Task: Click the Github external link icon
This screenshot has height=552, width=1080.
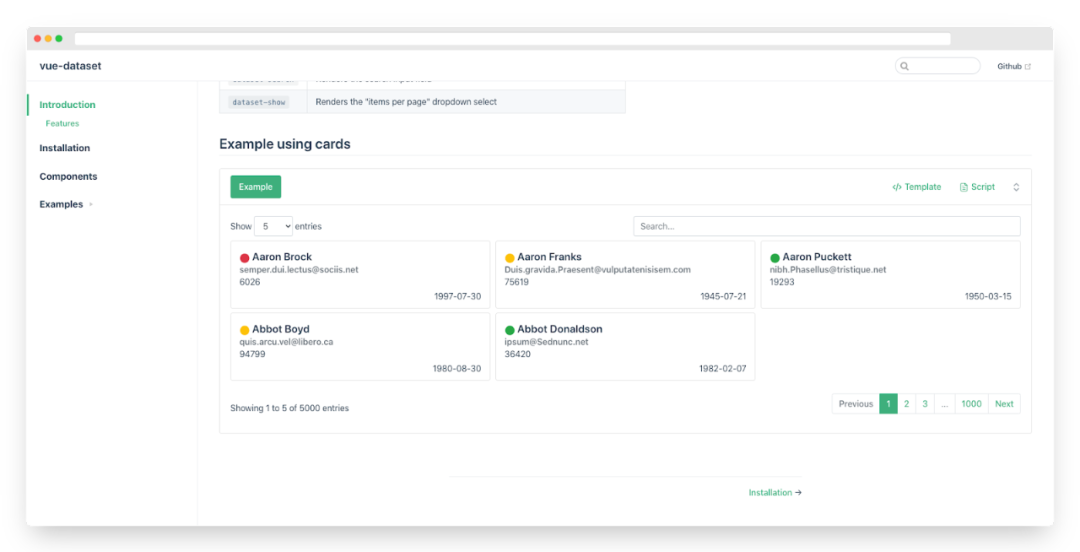Action: pyautogui.click(x=1028, y=66)
